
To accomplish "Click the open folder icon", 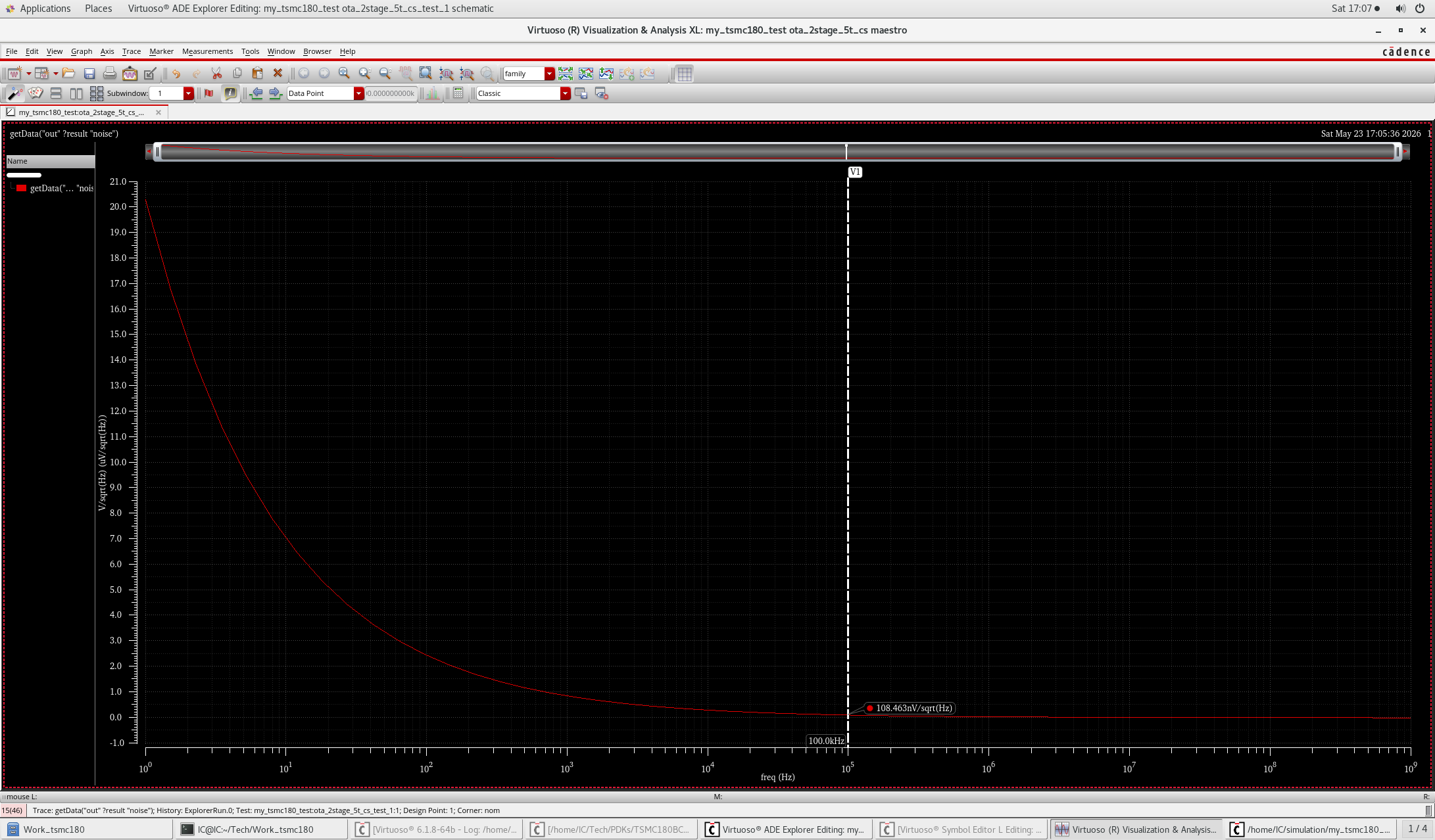I will 68,74.
